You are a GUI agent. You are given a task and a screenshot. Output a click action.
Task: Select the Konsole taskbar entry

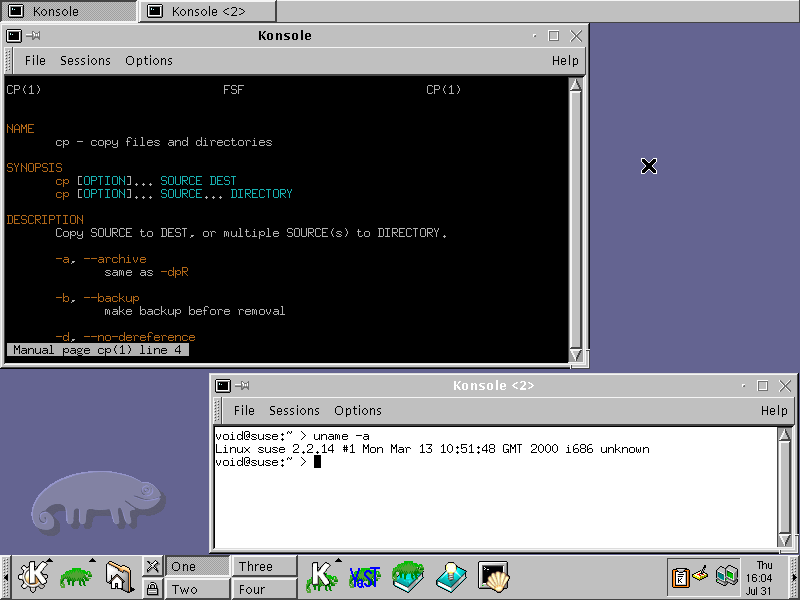point(69,11)
